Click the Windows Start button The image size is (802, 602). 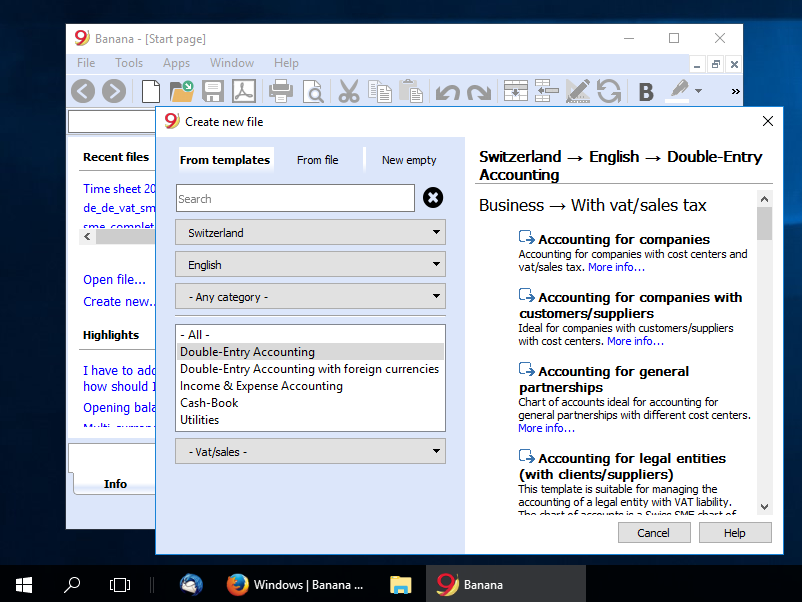coord(24,585)
